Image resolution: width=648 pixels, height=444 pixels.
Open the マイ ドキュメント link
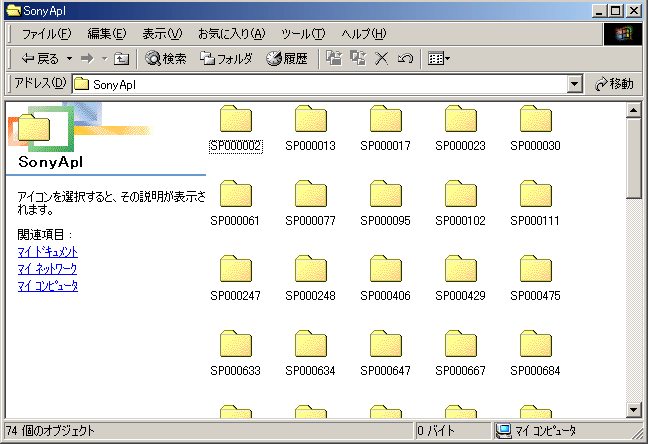point(48,252)
